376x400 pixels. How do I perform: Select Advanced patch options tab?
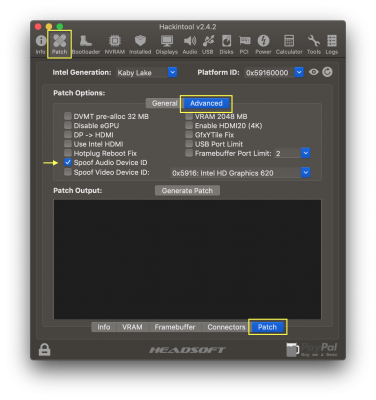tap(206, 103)
